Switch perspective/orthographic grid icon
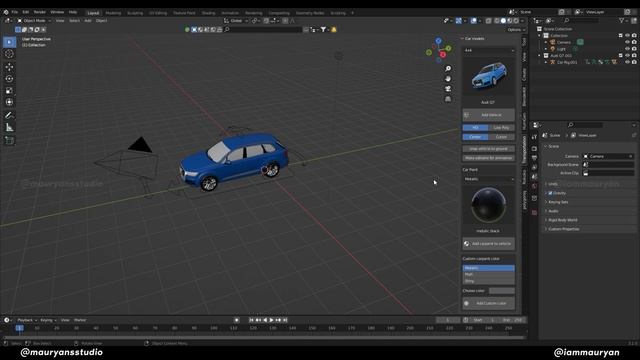 tap(448, 99)
